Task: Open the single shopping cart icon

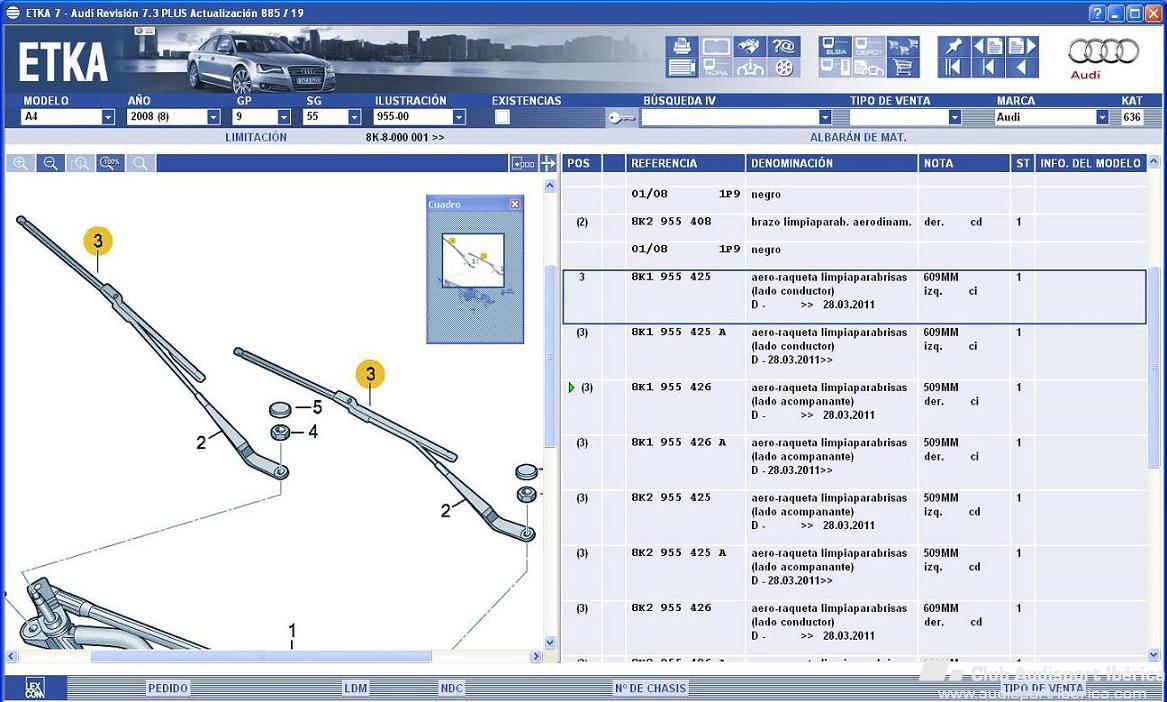Action: point(903,68)
